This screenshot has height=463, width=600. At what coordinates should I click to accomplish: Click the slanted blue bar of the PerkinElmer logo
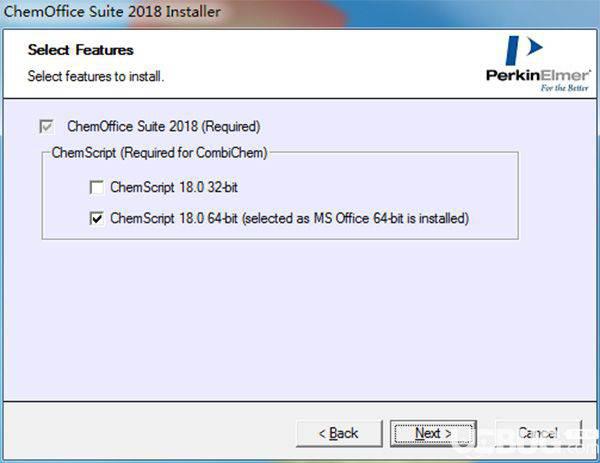tap(512, 51)
